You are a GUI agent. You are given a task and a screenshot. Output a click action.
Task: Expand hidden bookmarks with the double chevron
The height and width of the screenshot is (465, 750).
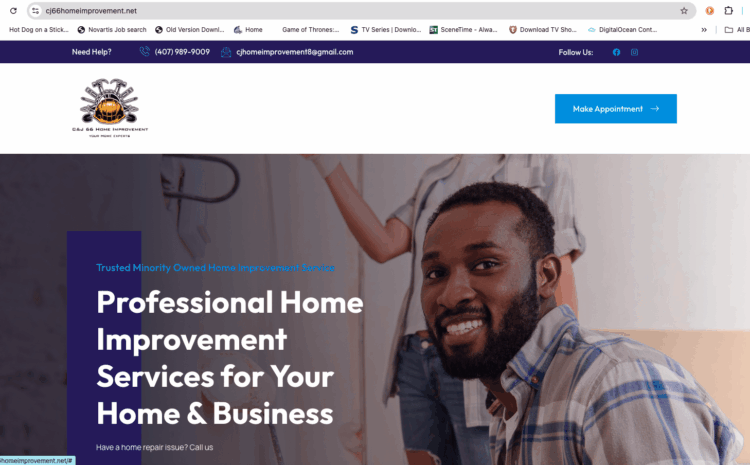coord(704,30)
